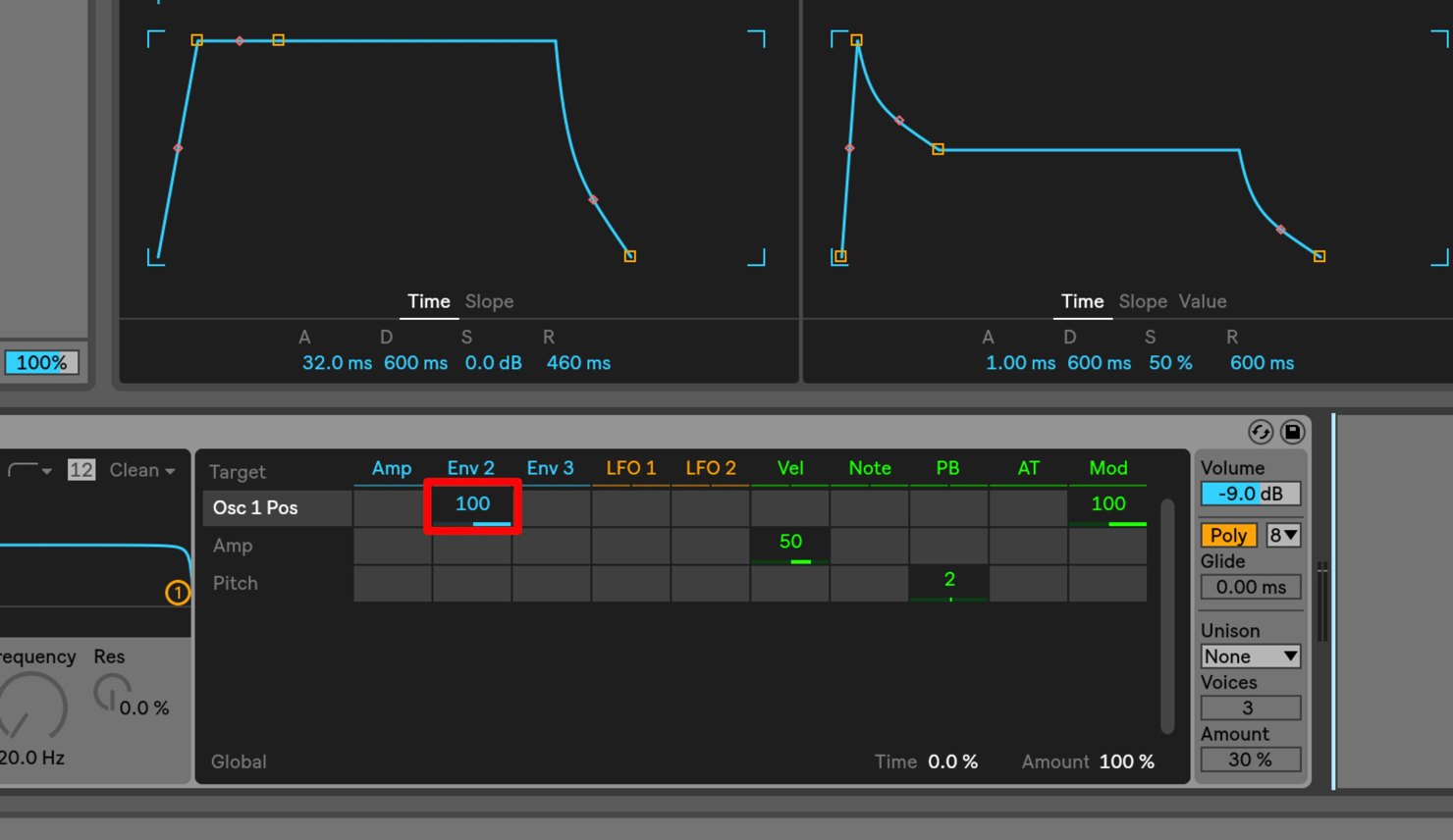Switch amp envelope to Slope view
The height and width of the screenshot is (840, 1453).
pyautogui.click(x=489, y=301)
